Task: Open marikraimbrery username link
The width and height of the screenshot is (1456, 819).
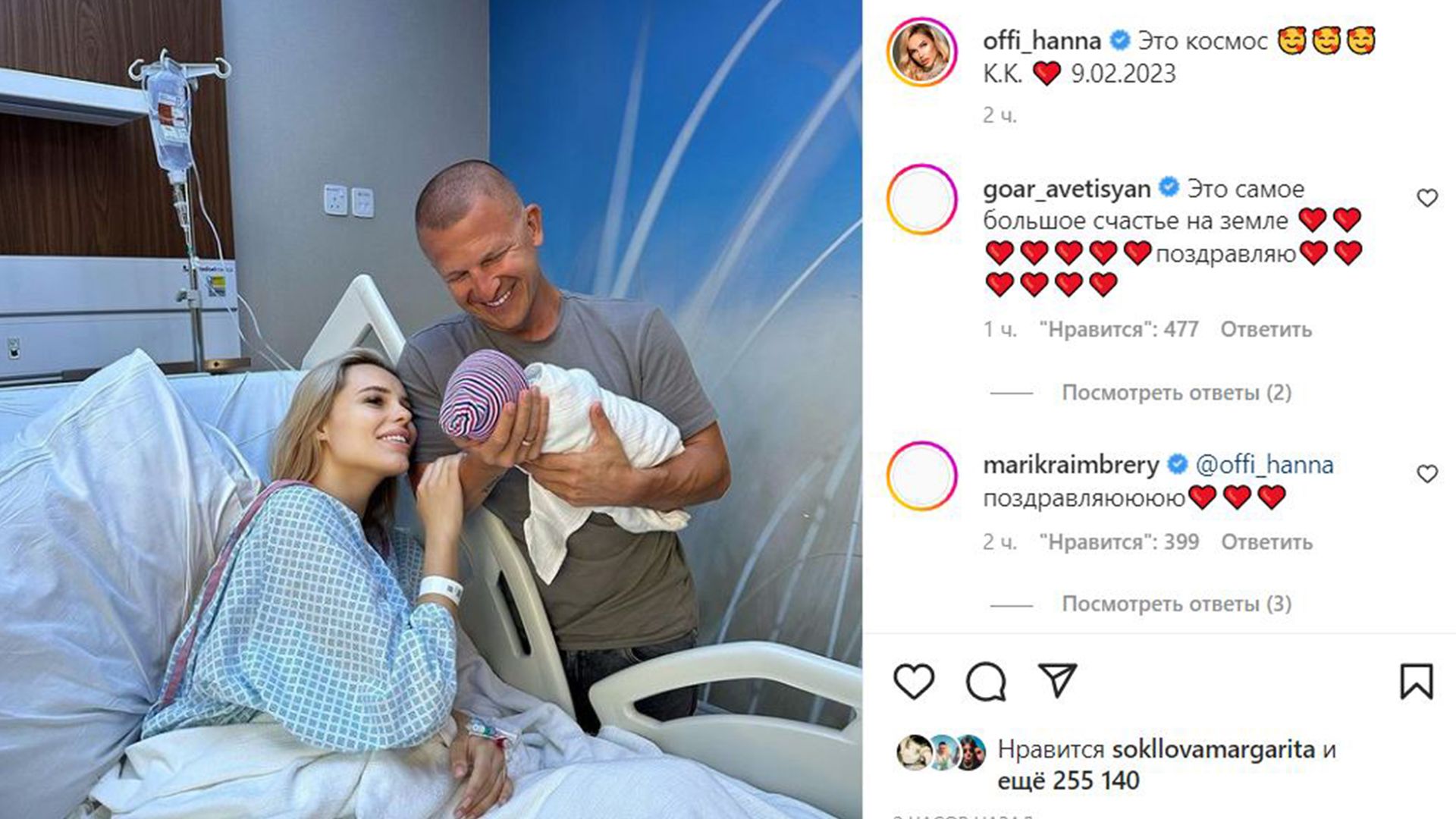Action: pos(1071,465)
